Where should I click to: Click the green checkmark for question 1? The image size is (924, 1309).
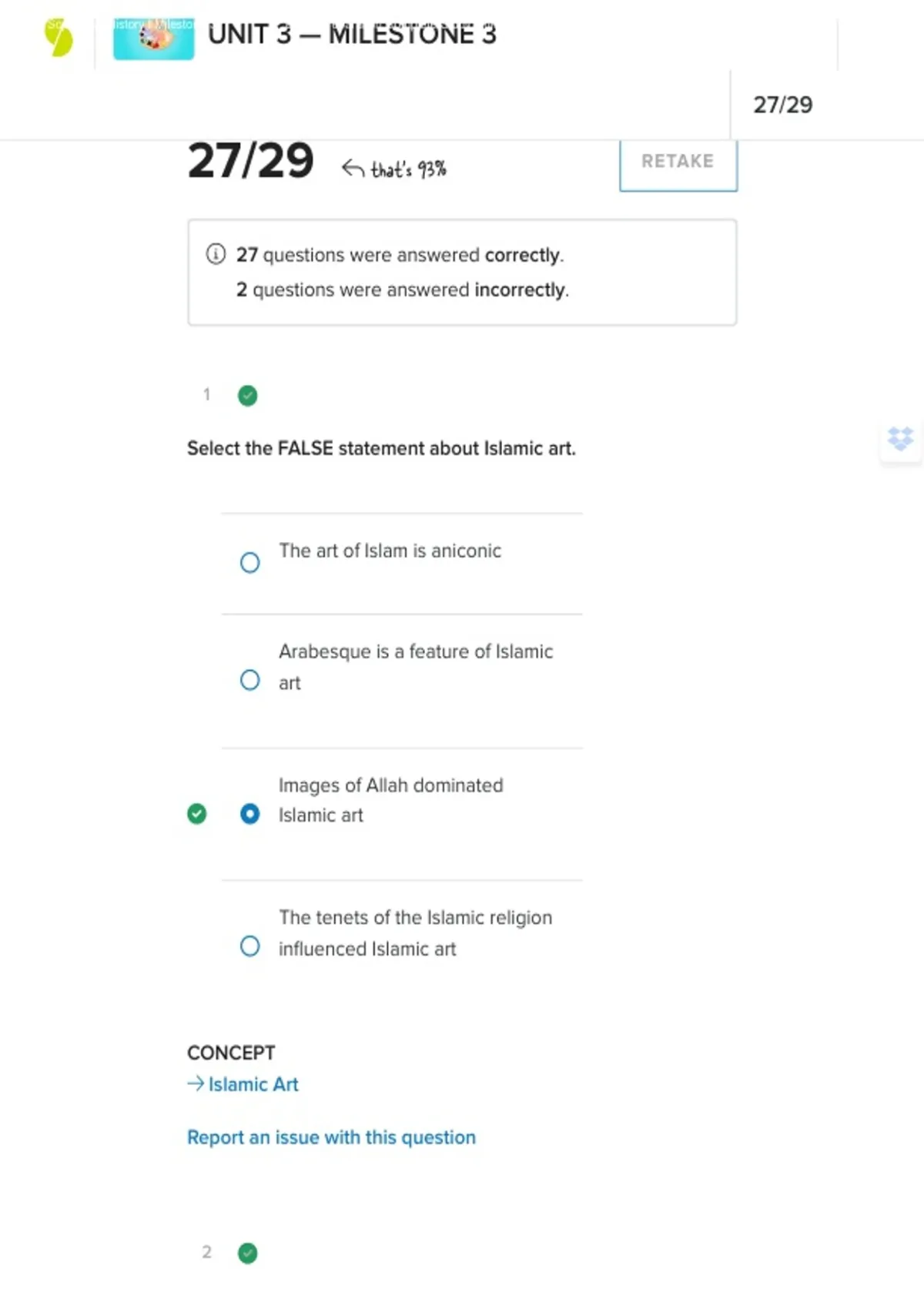247,396
